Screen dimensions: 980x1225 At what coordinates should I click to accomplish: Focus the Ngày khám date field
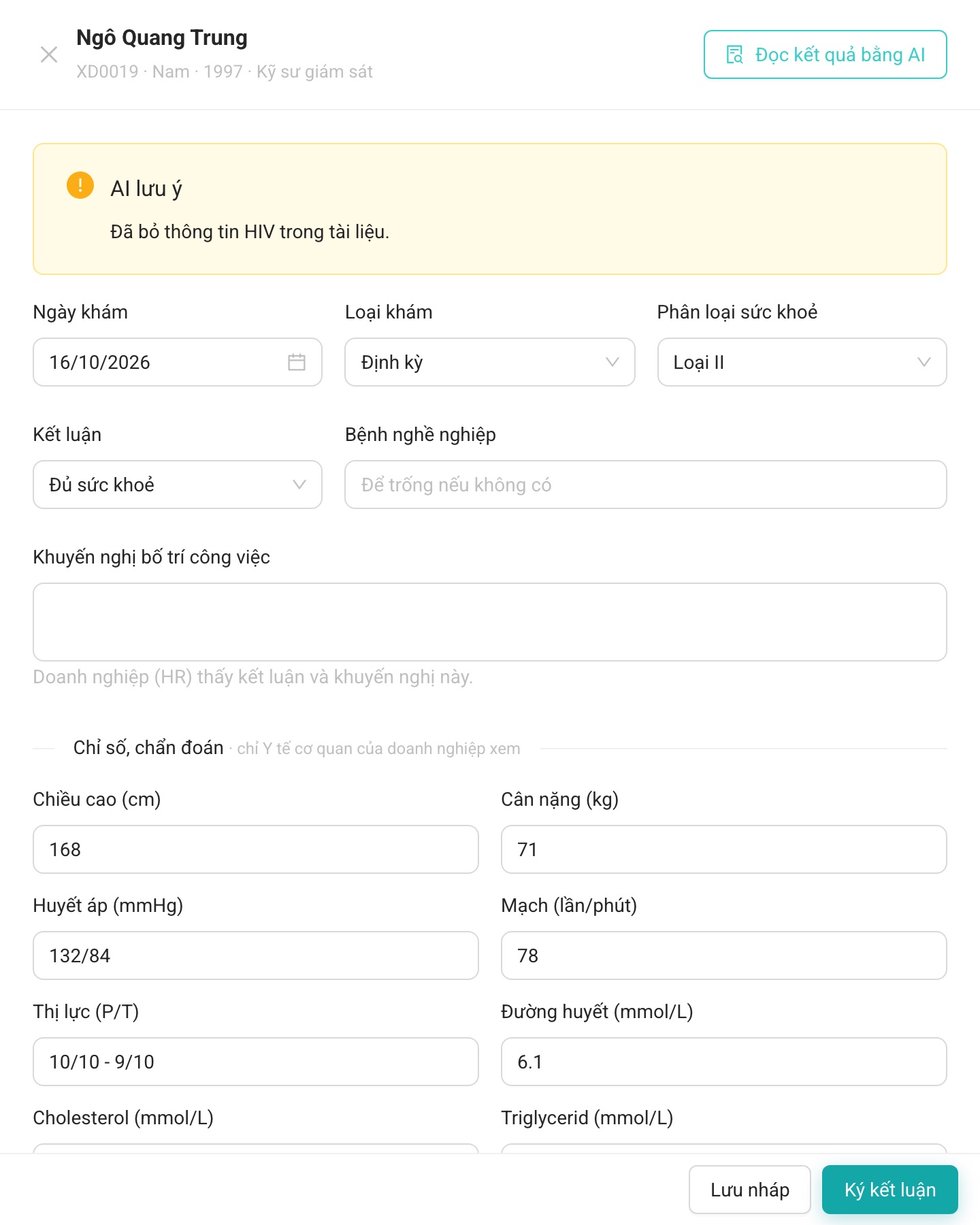point(178,362)
